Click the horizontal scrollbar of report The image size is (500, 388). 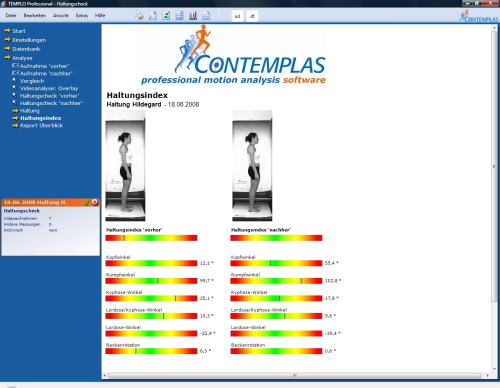point(295,375)
